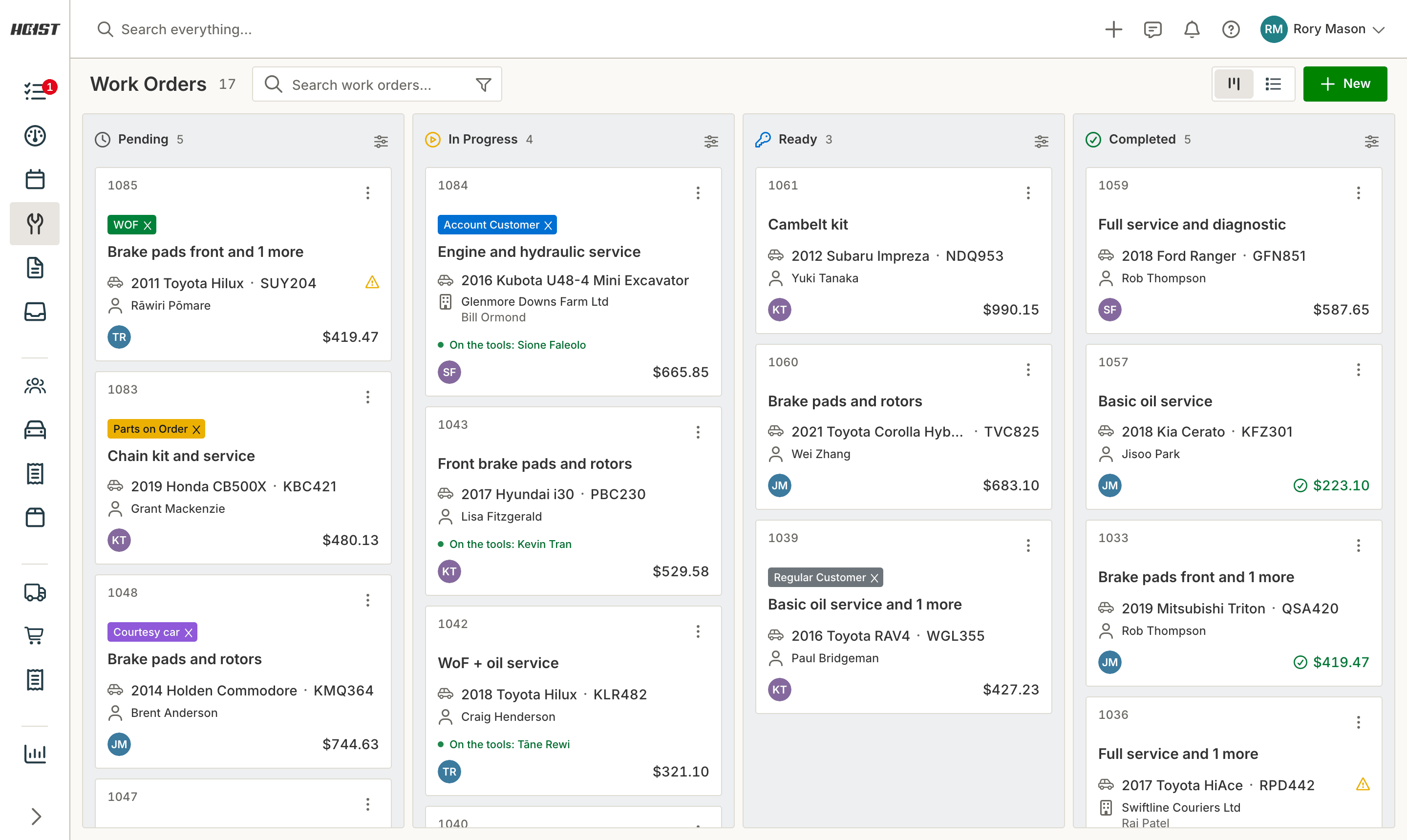The height and width of the screenshot is (840, 1407).
Task: Open the calendar icon in sidebar
Action: tap(35, 179)
